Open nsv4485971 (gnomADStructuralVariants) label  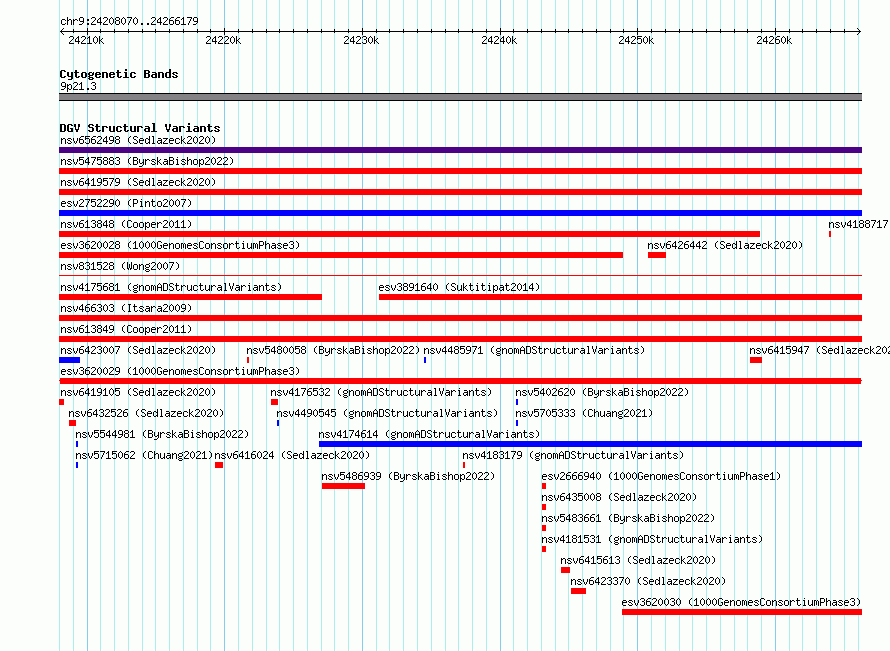(x=534, y=350)
